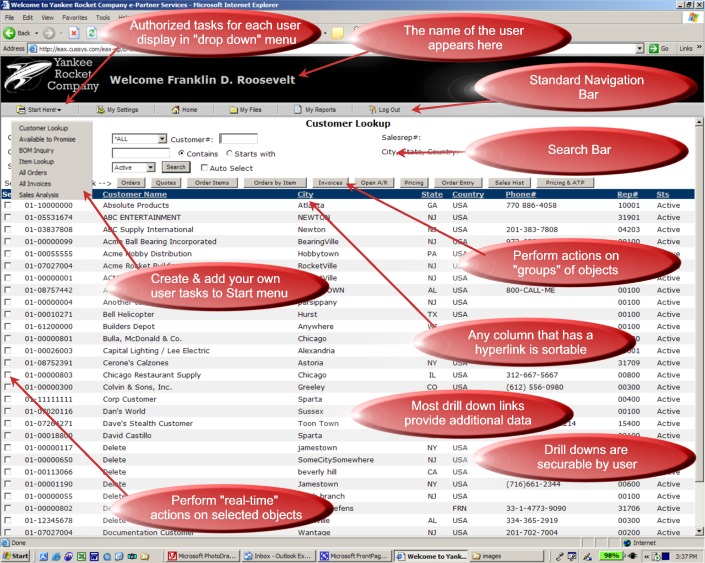This screenshot has width=705, height=563.
Task: Open the Favorites menu in browser
Action: pos(75,18)
